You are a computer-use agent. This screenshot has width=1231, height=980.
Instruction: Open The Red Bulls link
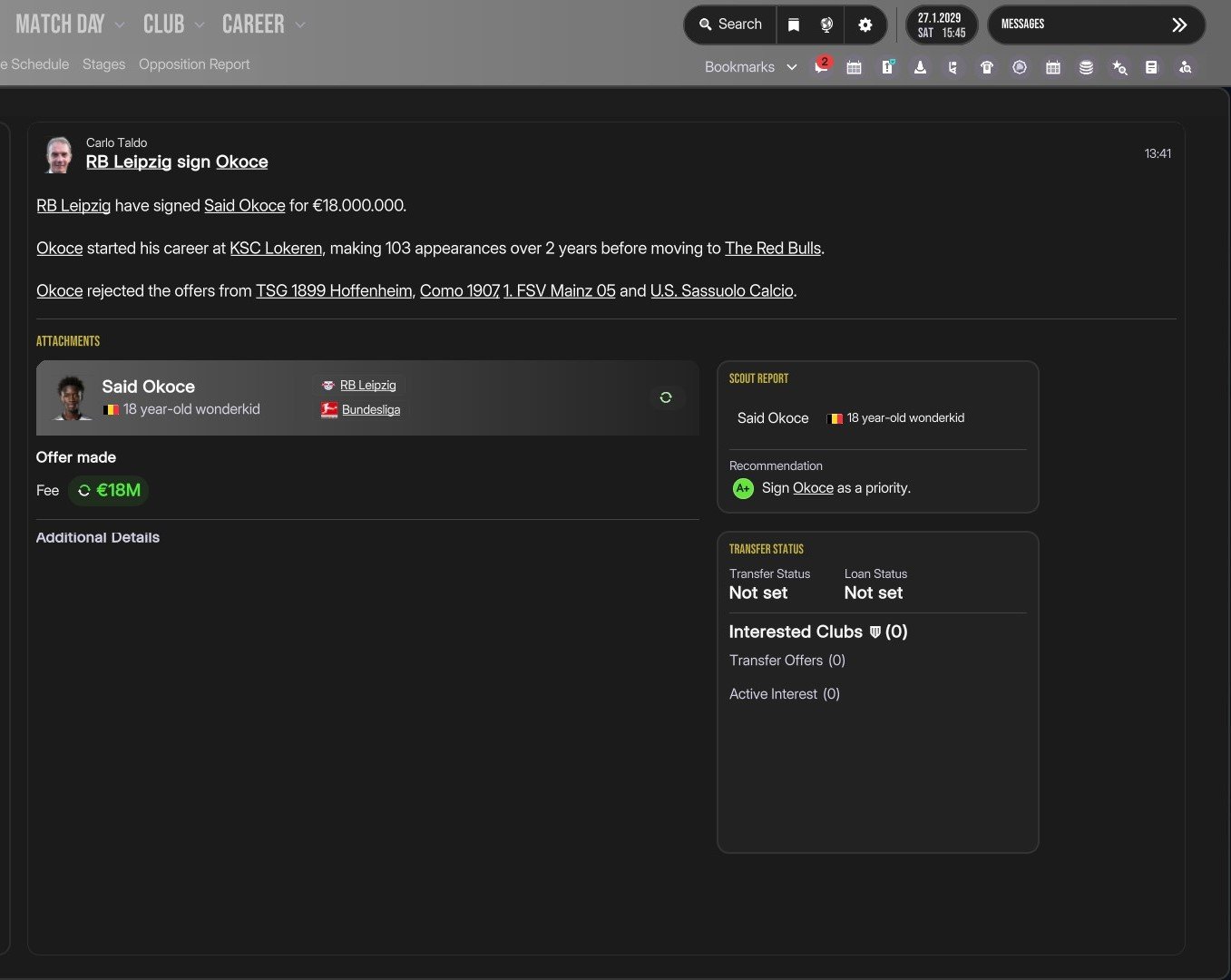[773, 249]
